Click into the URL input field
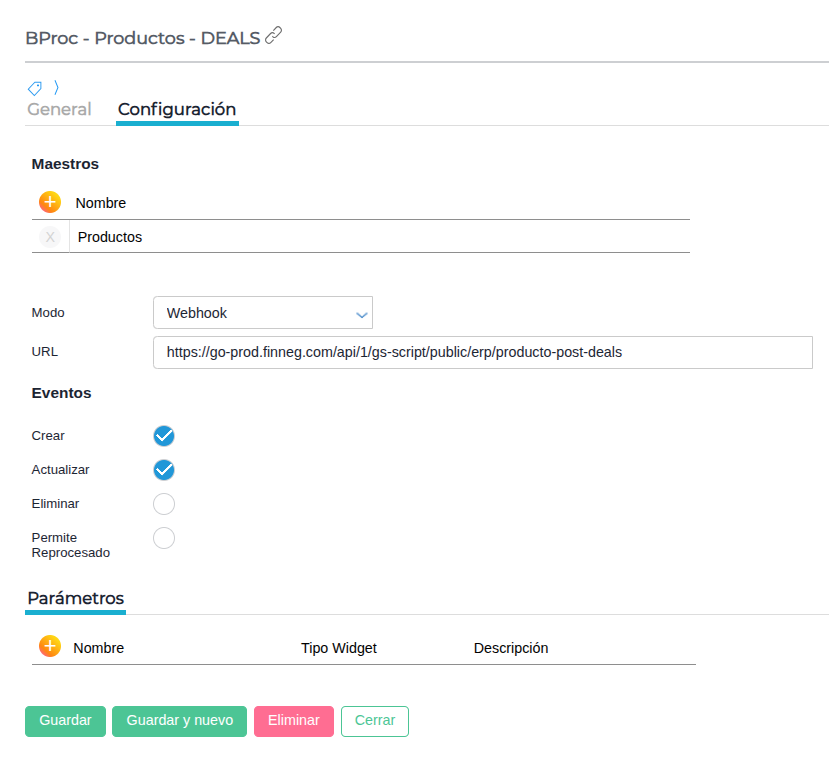Viewport: 829px width, 759px height. [482, 353]
